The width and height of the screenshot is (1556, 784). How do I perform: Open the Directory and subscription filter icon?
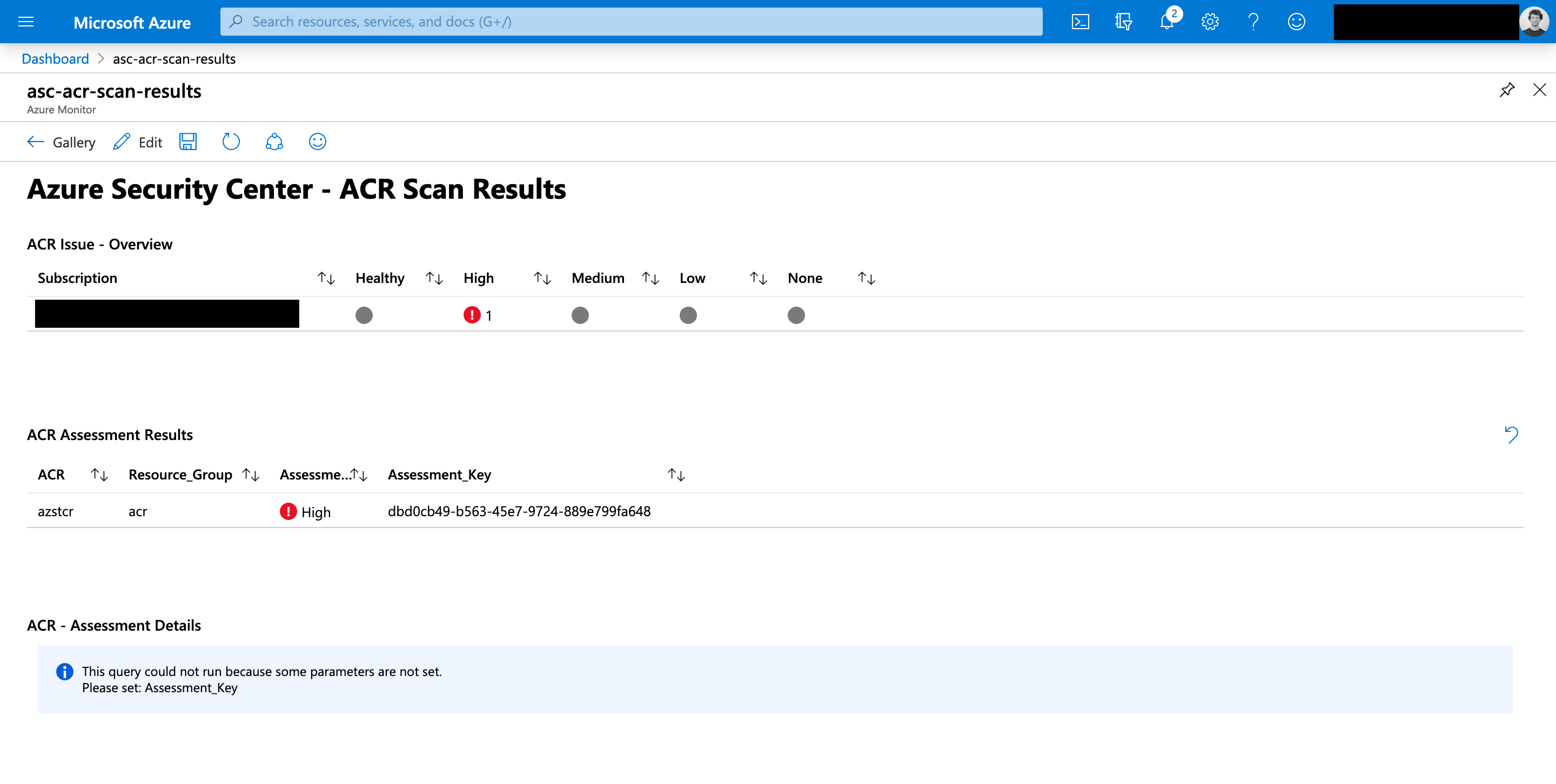tap(1124, 22)
